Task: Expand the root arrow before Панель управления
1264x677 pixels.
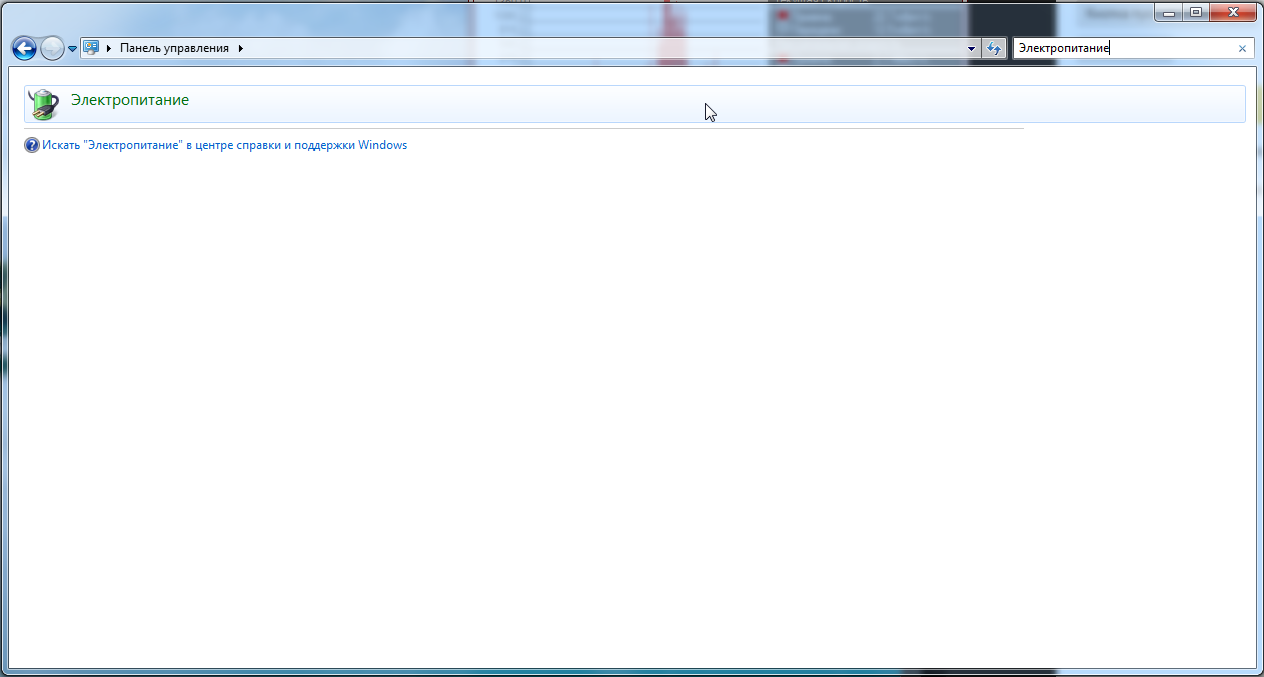Action: click(x=109, y=48)
